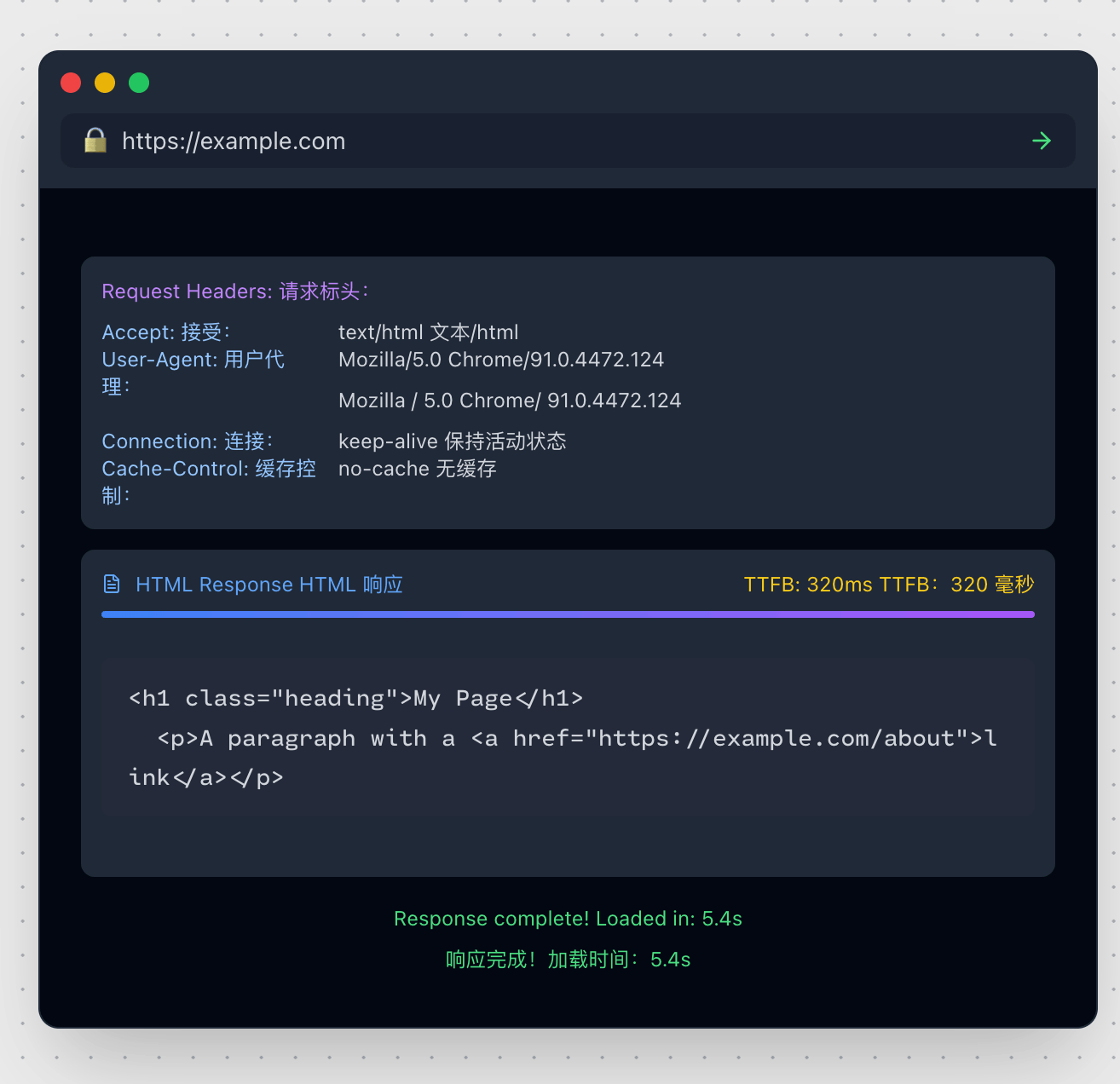
Task: Click the Request Headers section title
Action: click(235, 291)
